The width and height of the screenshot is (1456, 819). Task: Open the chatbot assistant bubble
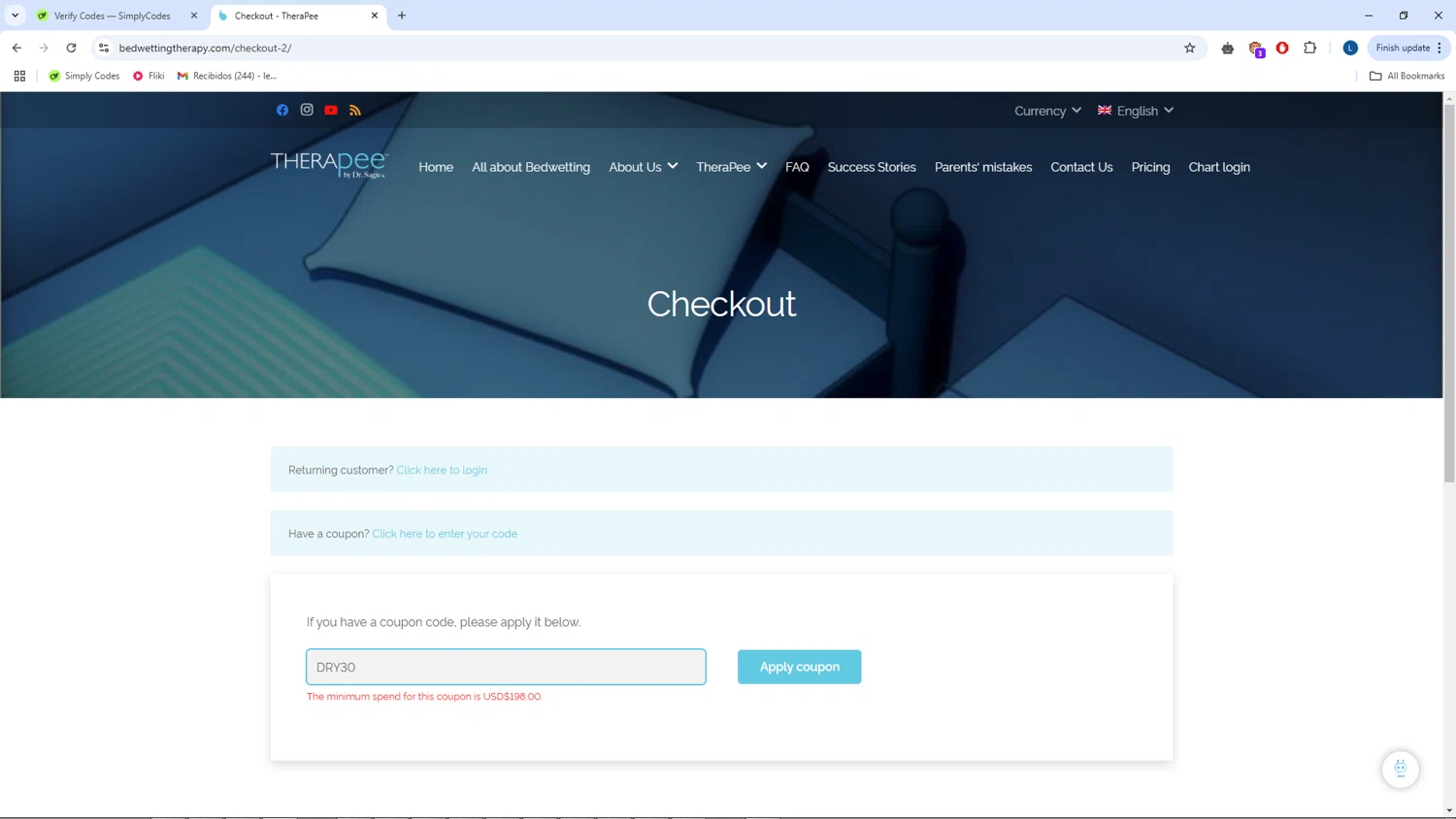click(1401, 769)
